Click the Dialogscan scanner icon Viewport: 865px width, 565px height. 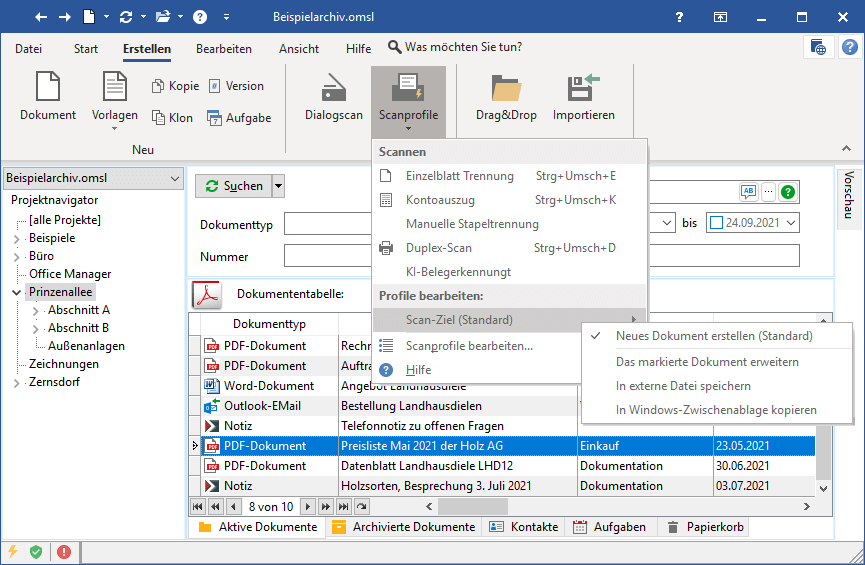click(x=333, y=89)
